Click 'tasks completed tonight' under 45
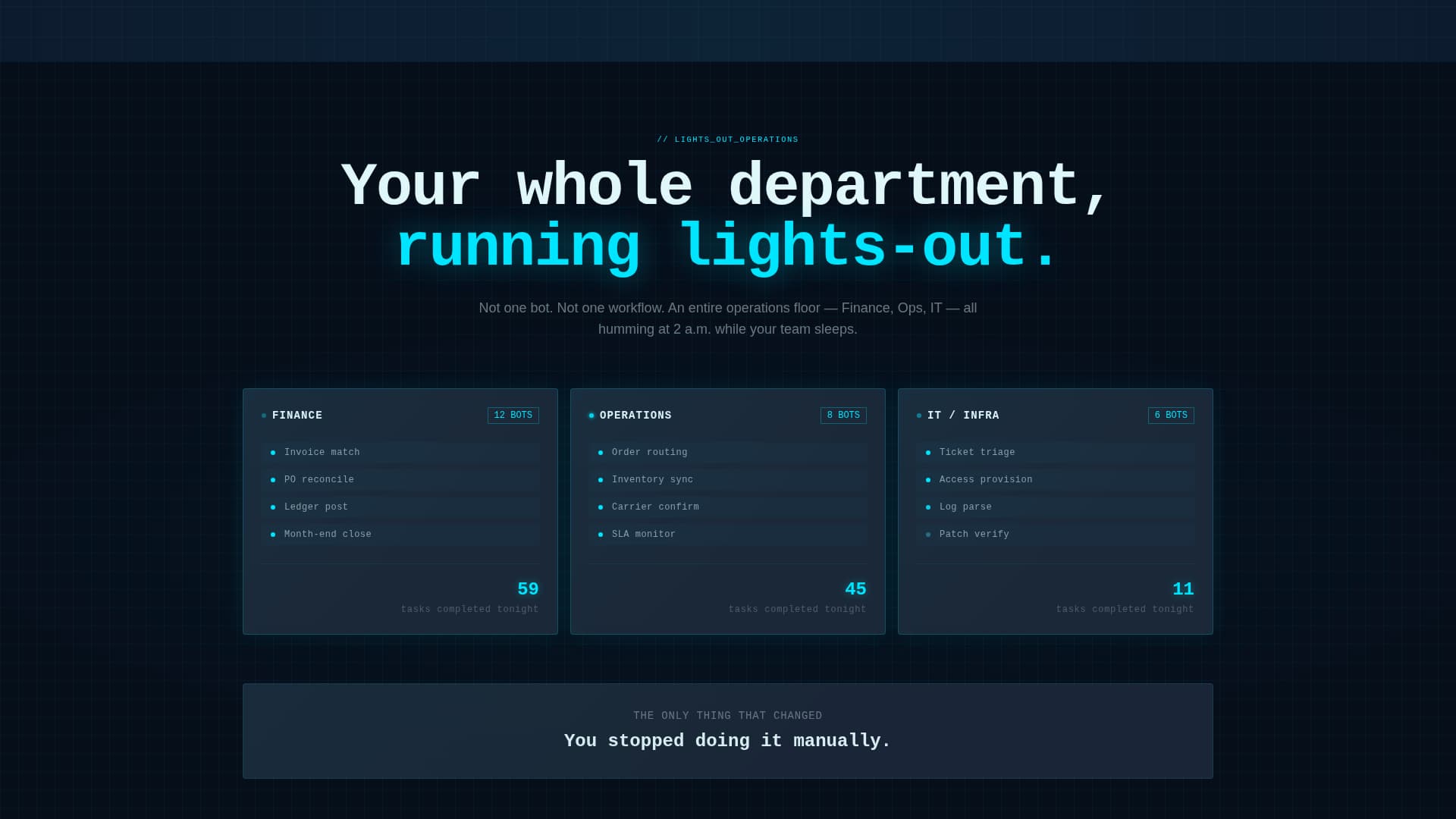This screenshot has height=819, width=1456. pos(798,610)
